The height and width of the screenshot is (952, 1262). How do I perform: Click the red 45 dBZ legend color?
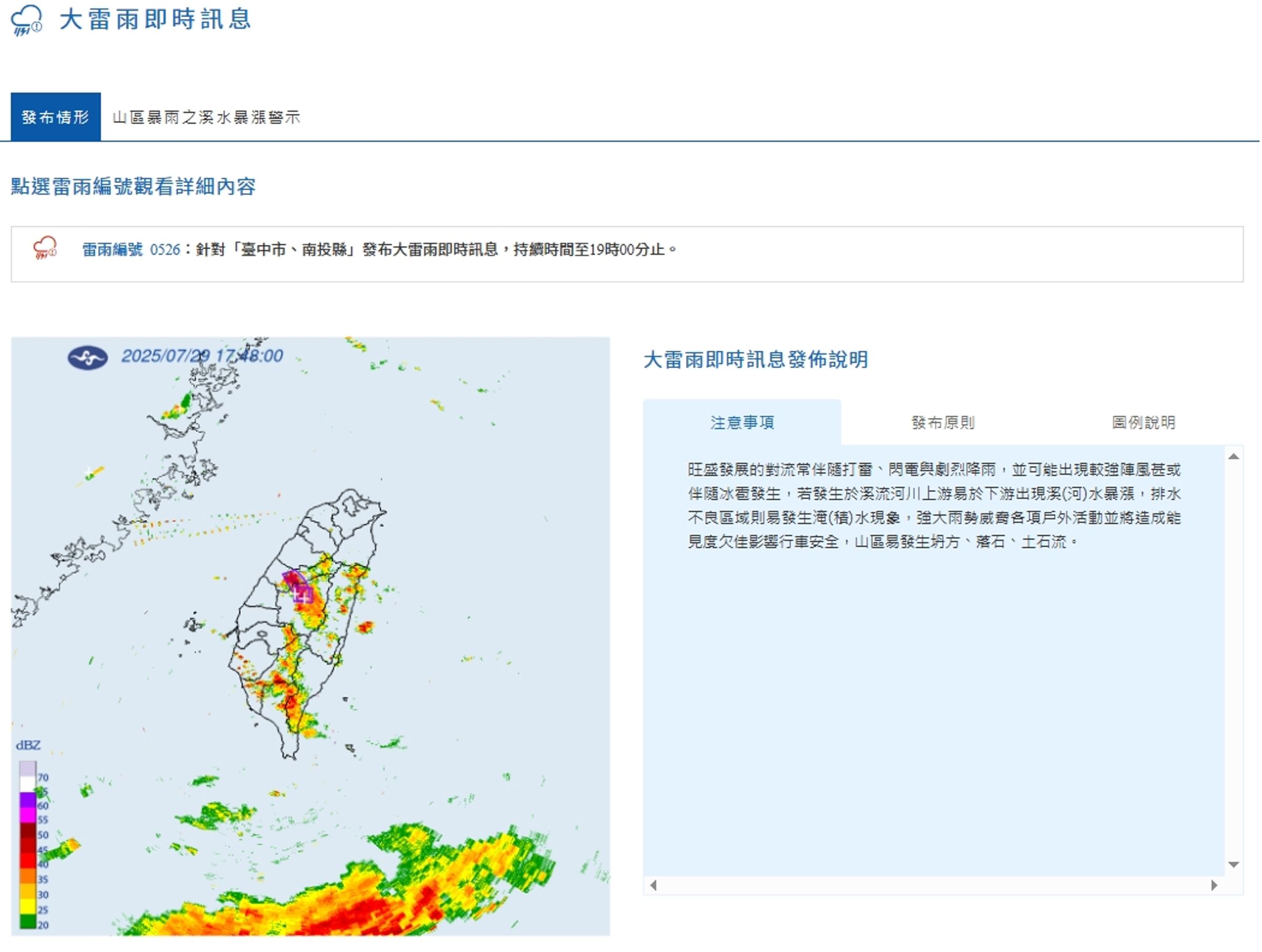pyautogui.click(x=28, y=846)
